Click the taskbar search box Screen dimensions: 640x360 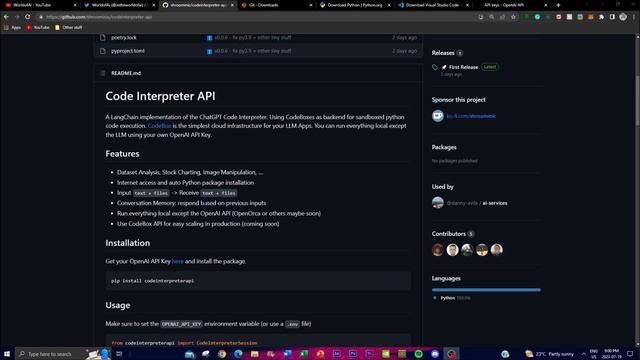(62, 354)
